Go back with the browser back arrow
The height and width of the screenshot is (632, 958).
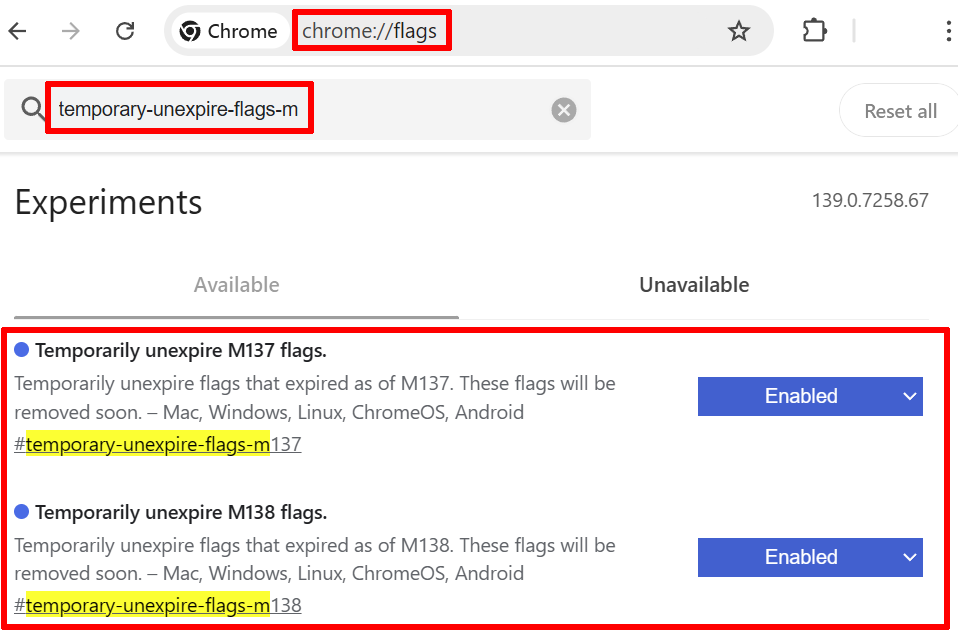[18, 31]
